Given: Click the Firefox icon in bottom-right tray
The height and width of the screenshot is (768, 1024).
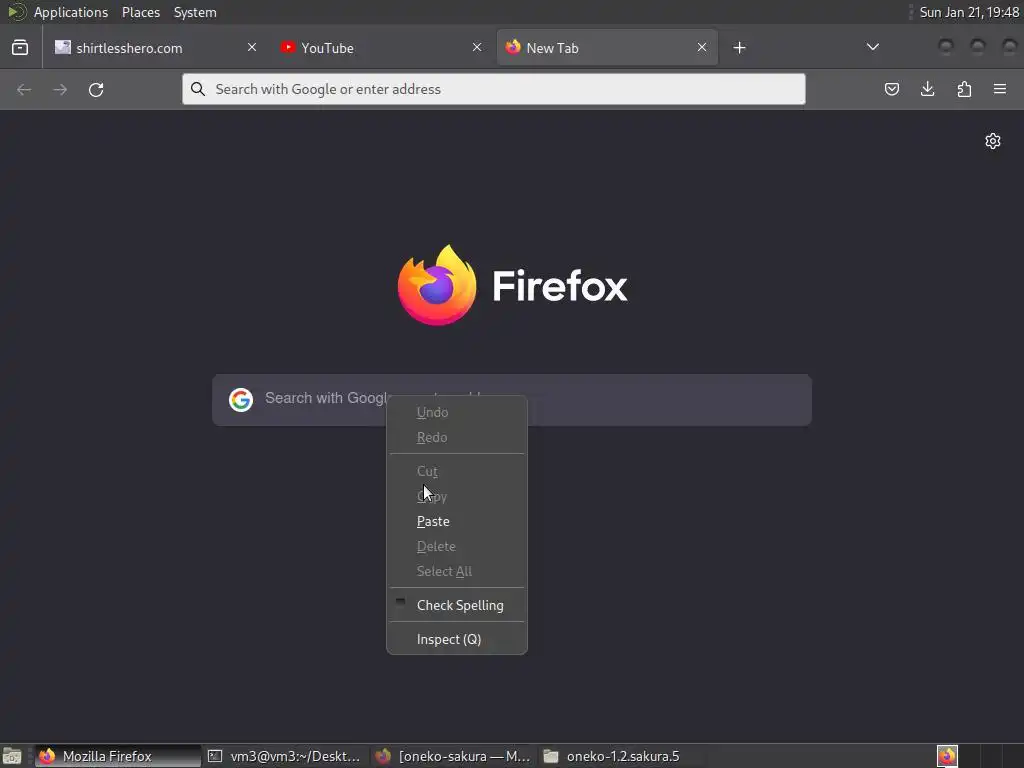Looking at the screenshot, I should 947,756.
